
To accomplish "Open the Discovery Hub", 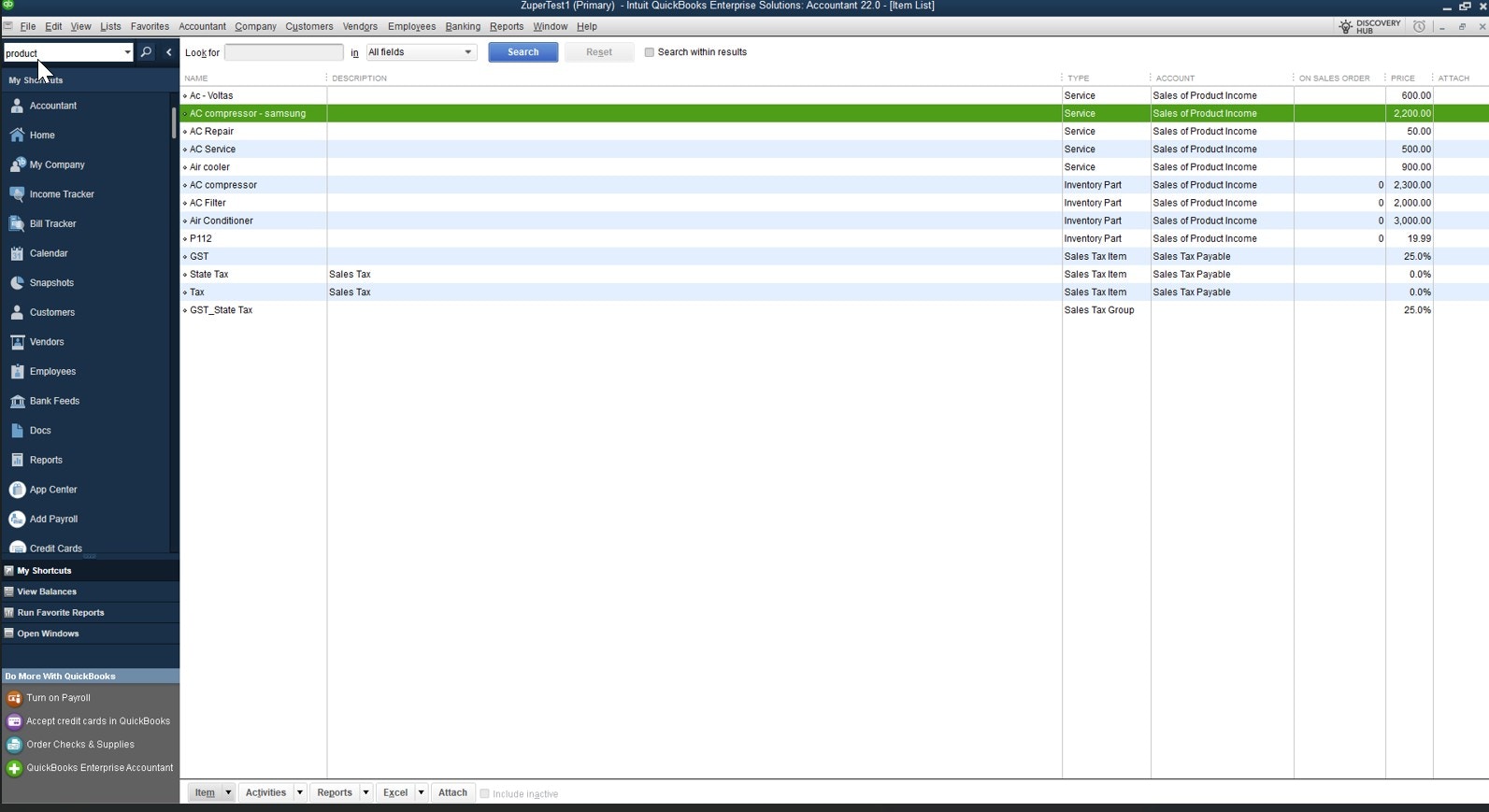I will [1370, 26].
